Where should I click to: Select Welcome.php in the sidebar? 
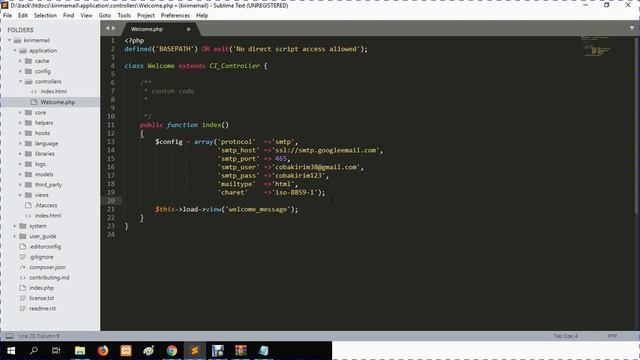tap(58, 102)
